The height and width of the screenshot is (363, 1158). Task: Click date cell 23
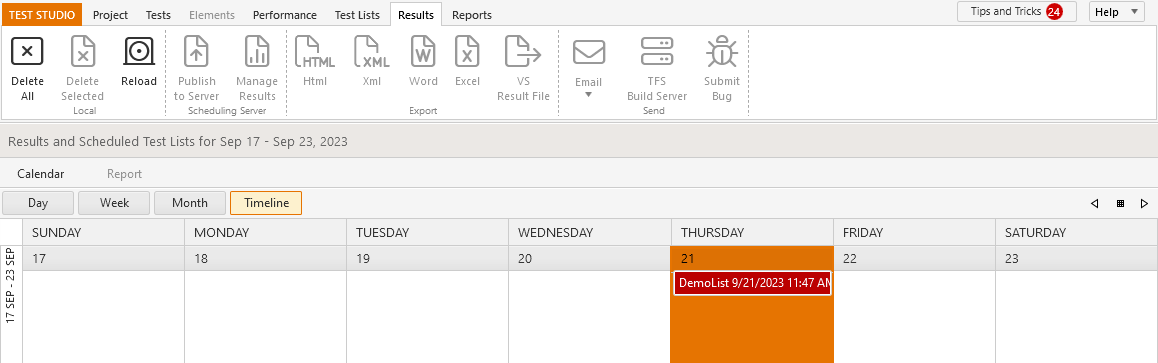pyautogui.click(x=1077, y=258)
